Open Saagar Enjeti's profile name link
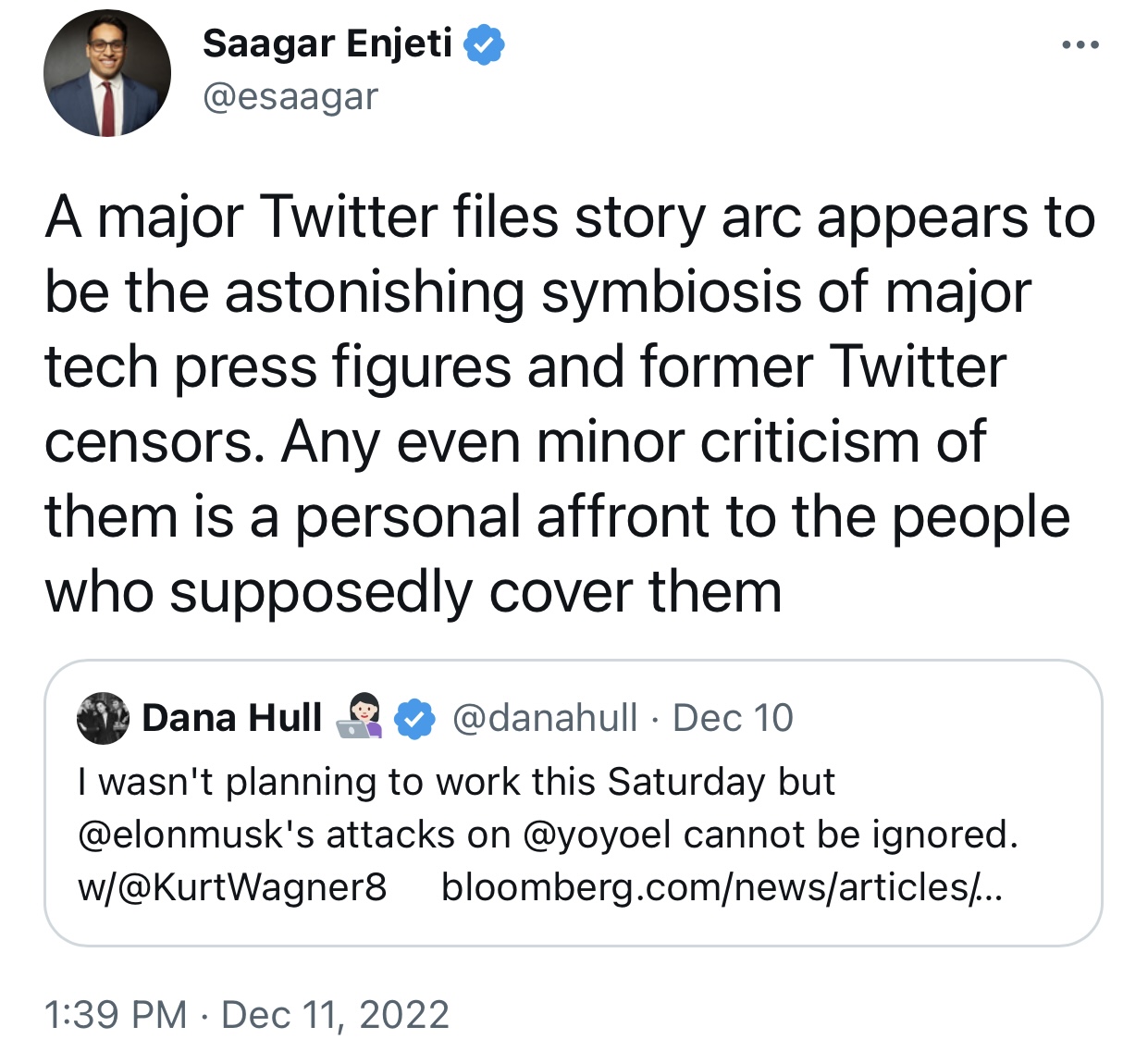Screen dimensions: 1148x1064 click(327, 43)
